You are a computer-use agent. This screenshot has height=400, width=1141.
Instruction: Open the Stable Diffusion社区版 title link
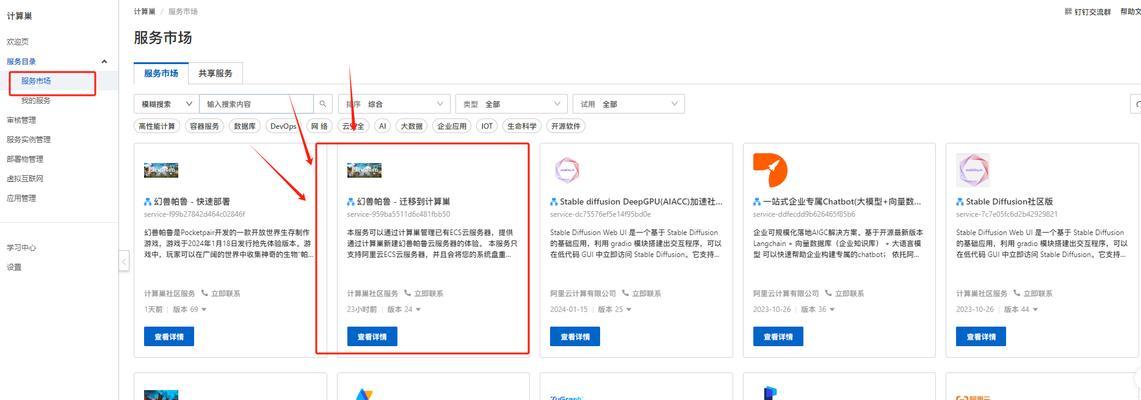pyautogui.click(x=1009, y=201)
